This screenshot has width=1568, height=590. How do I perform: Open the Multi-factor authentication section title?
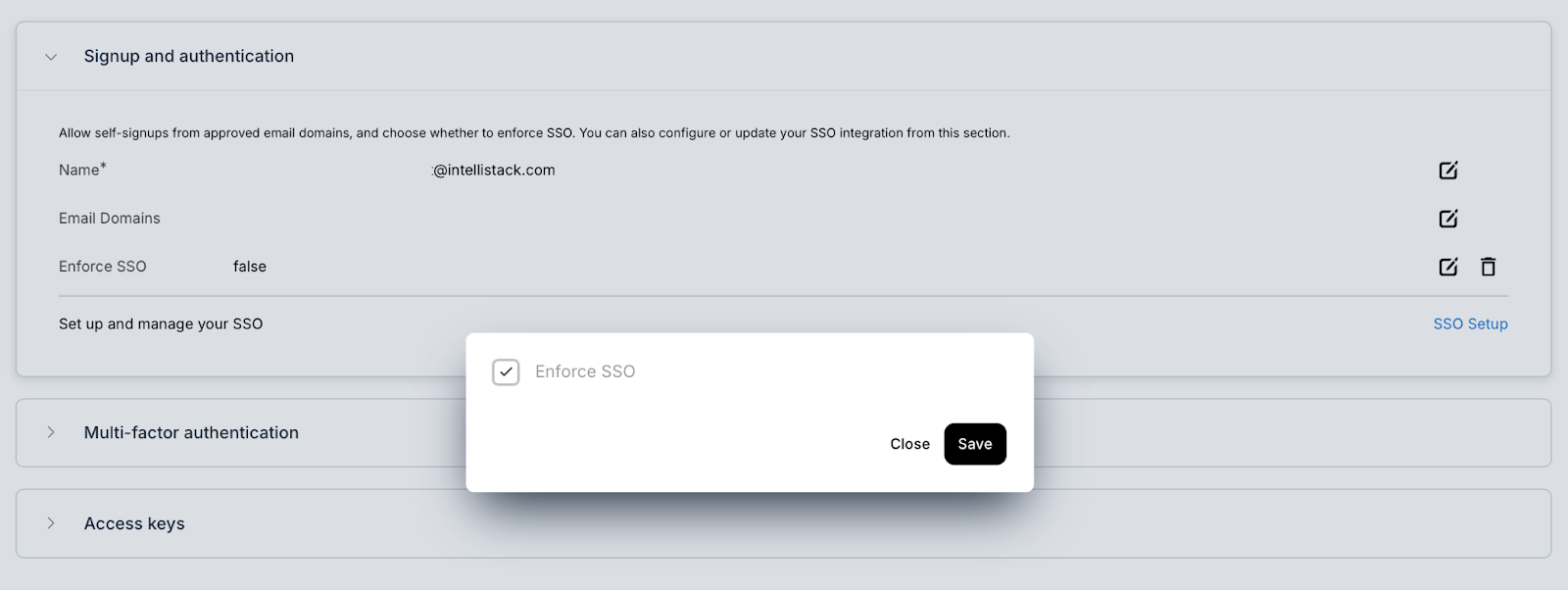click(x=191, y=433)
